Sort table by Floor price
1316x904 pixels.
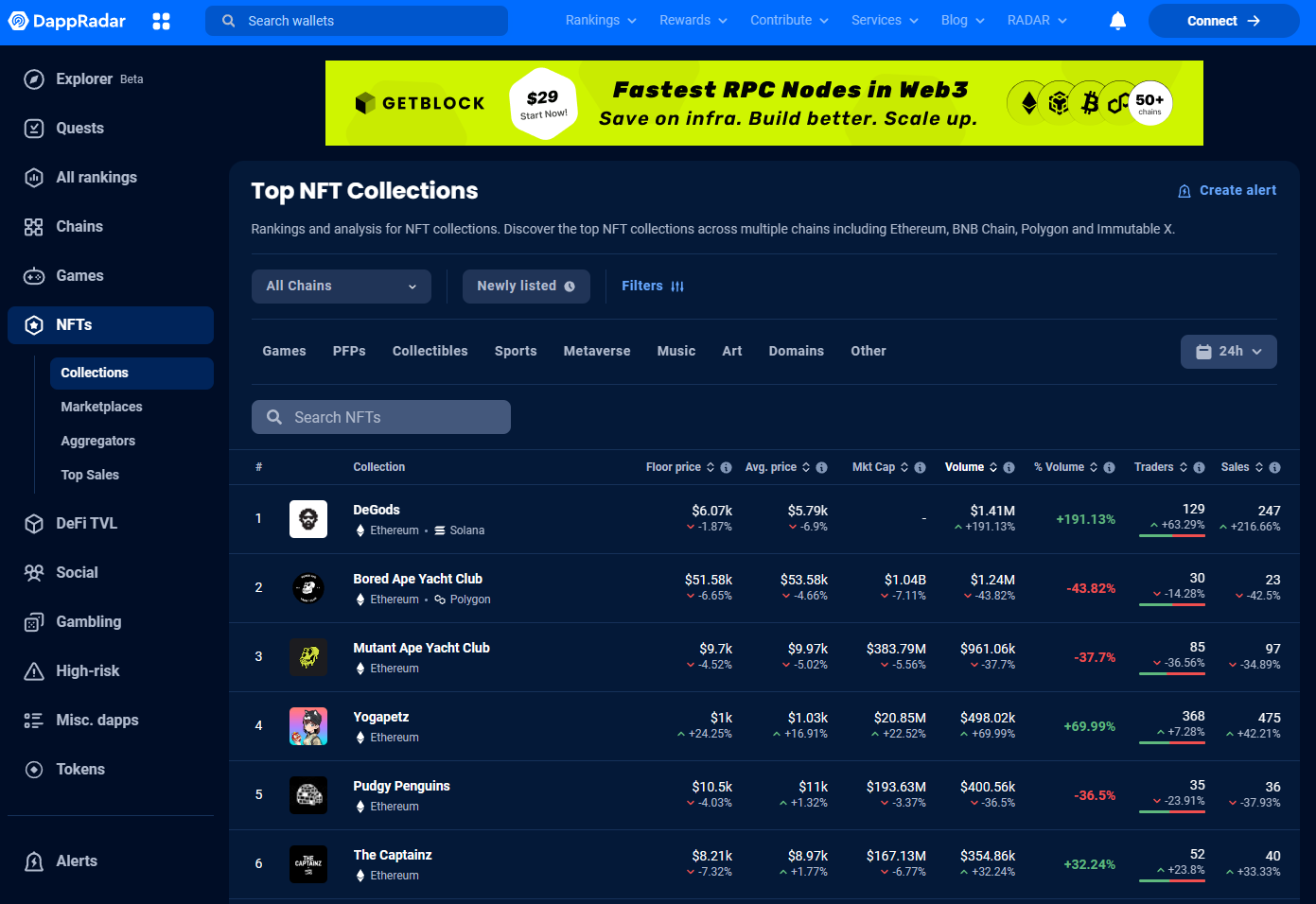680,467
